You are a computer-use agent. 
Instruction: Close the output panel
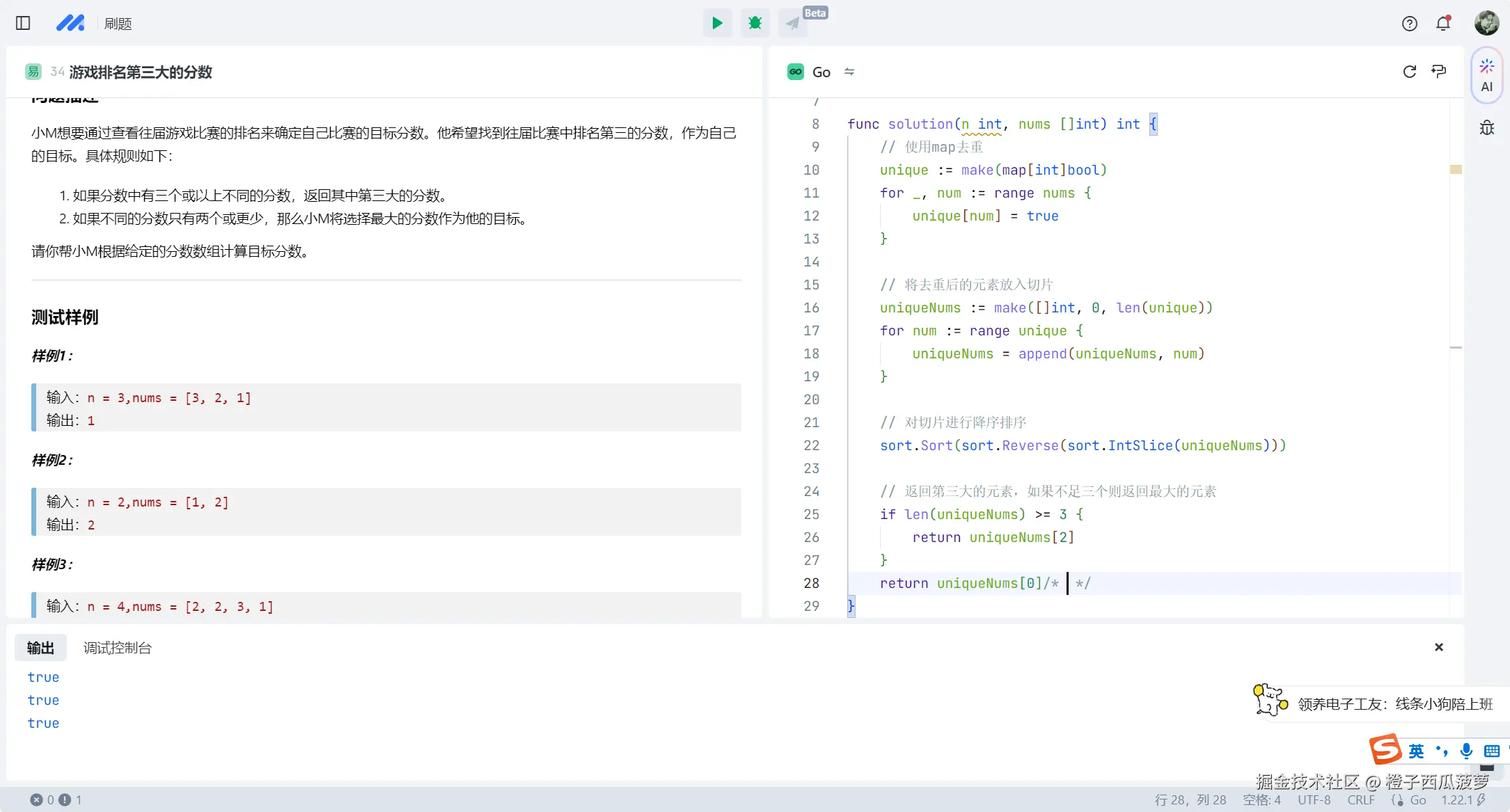1438,647
